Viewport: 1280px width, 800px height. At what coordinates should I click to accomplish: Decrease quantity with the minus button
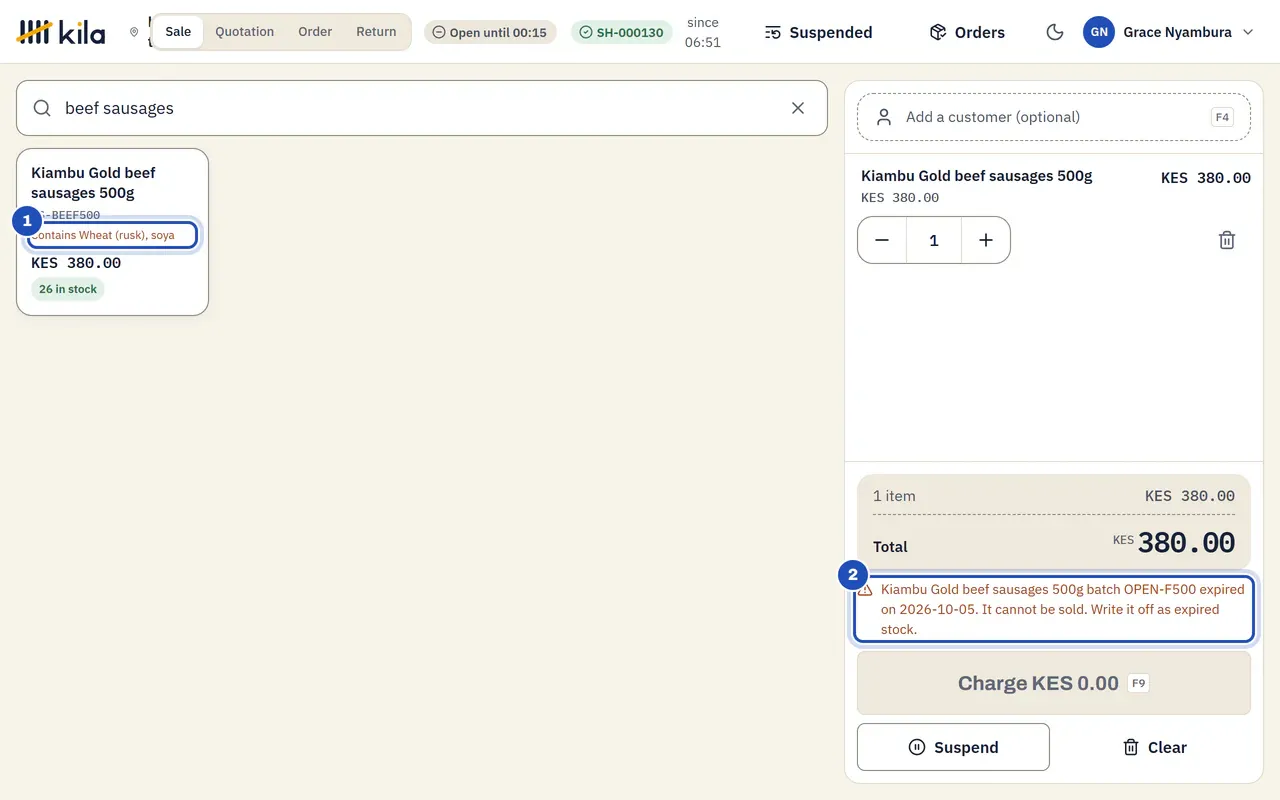tap(882, 240)
